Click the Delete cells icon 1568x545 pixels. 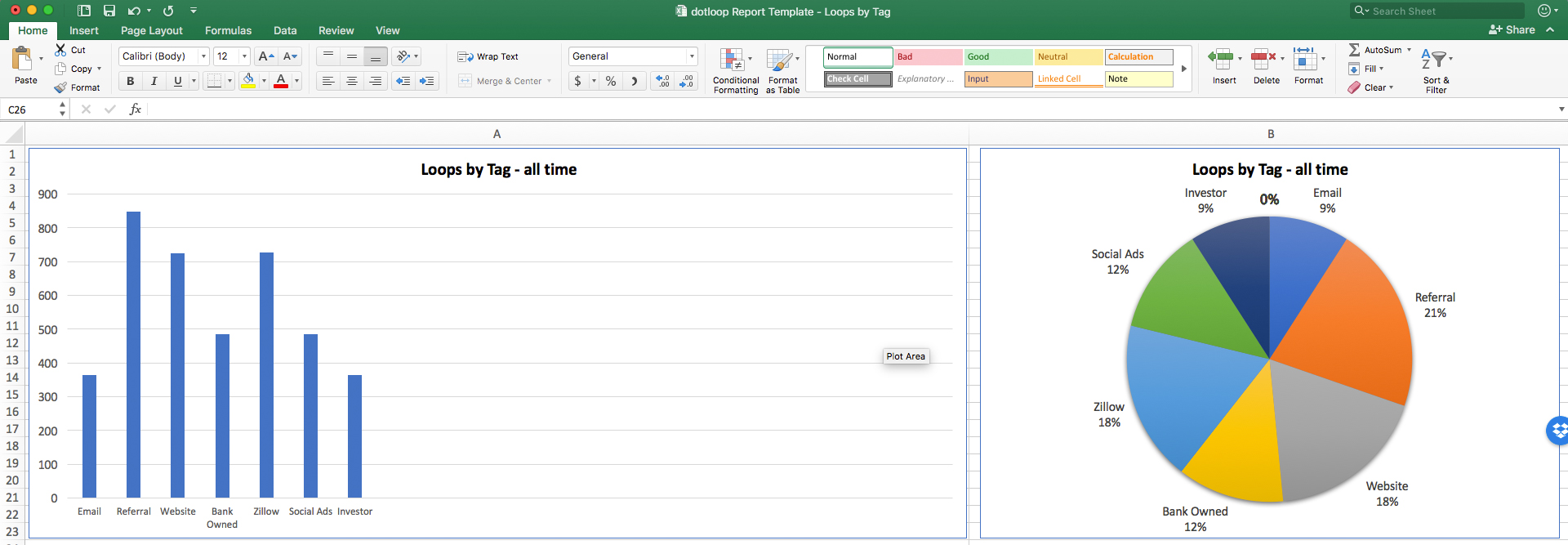pos(1263,59)
